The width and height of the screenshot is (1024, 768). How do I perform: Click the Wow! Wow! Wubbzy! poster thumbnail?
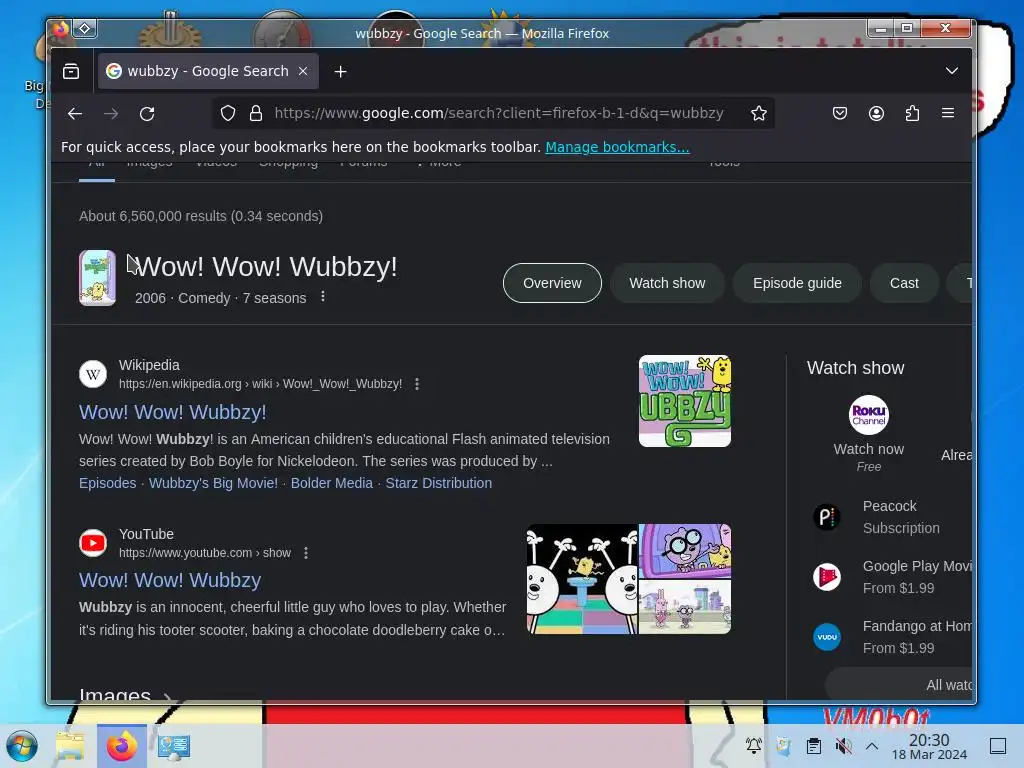(97, 278)
